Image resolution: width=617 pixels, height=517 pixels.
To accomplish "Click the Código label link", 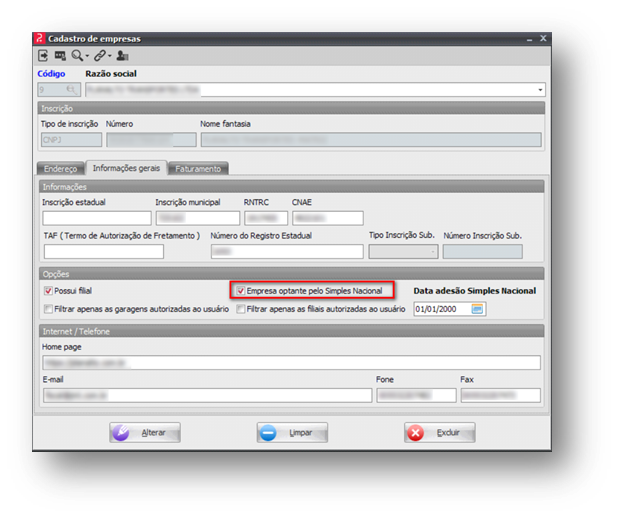I will 51,74.
